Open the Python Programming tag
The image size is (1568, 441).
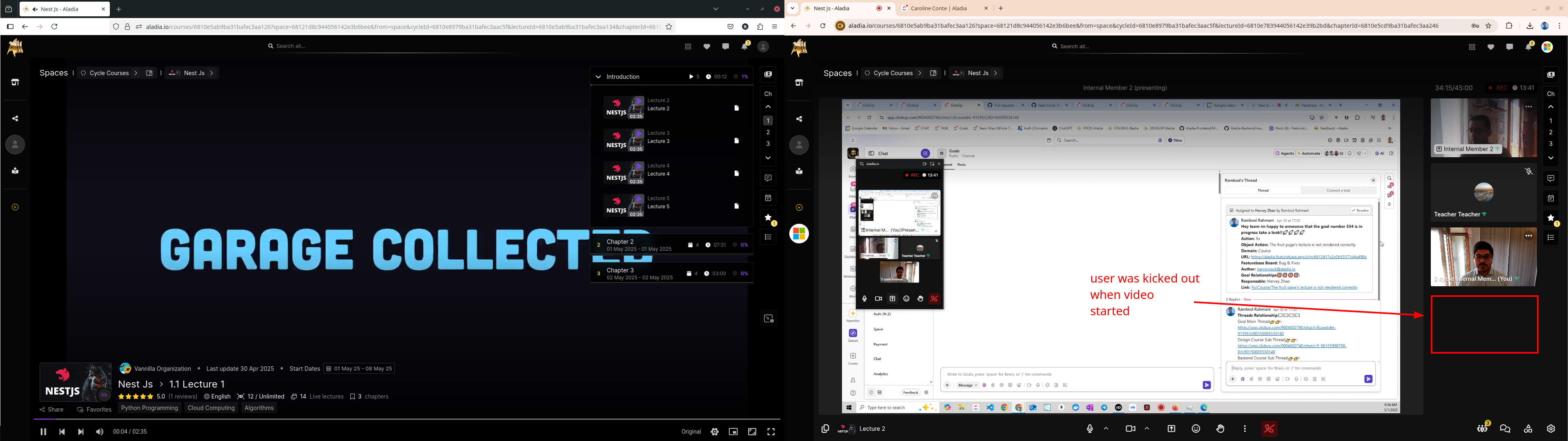150,408
